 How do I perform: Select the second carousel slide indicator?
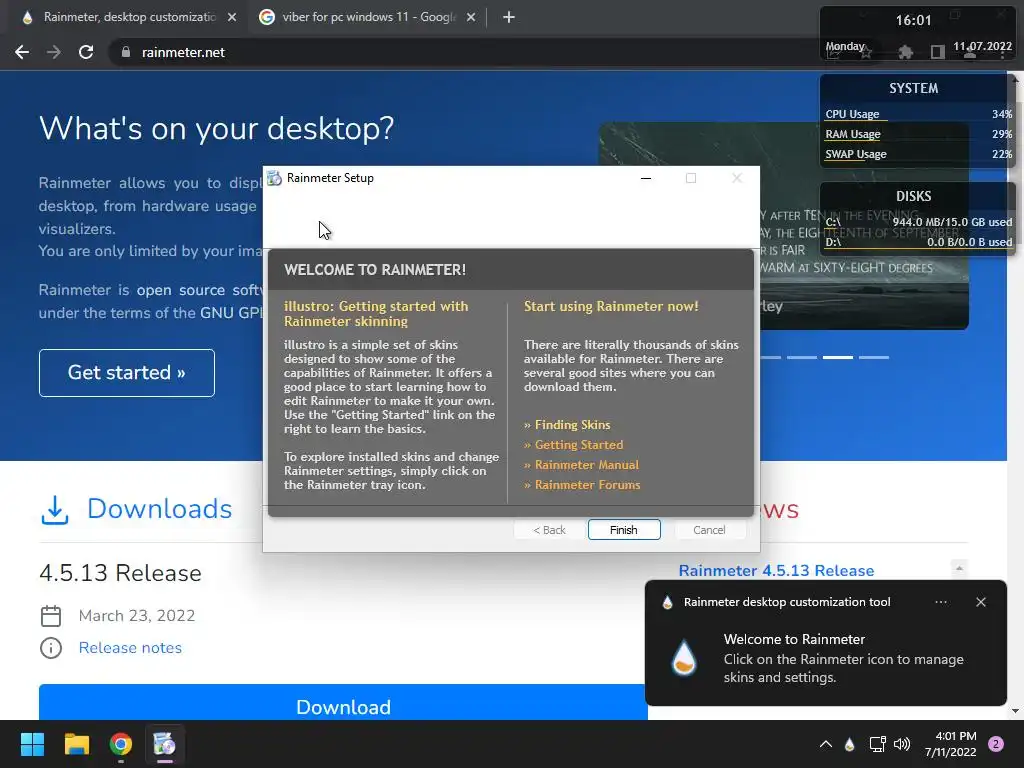click(x=802, y=357)
